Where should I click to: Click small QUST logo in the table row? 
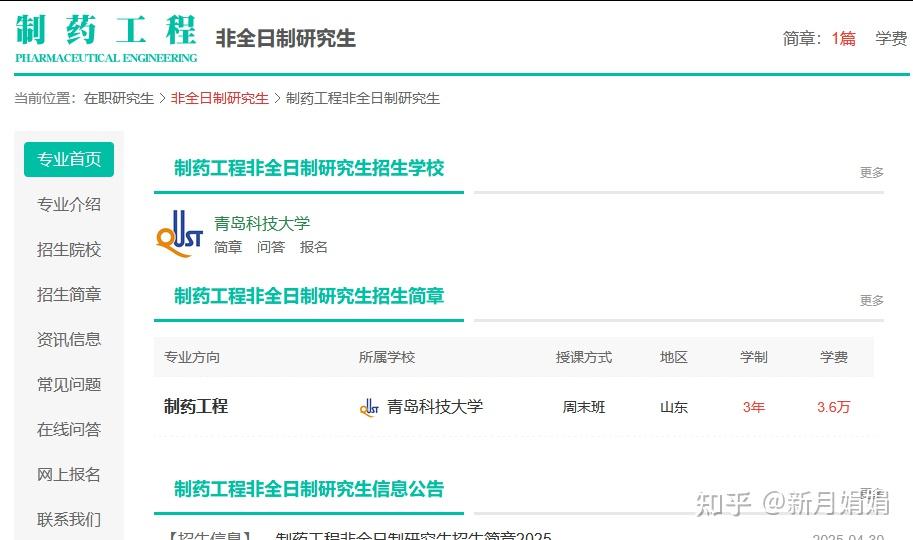tap(369, 407)
